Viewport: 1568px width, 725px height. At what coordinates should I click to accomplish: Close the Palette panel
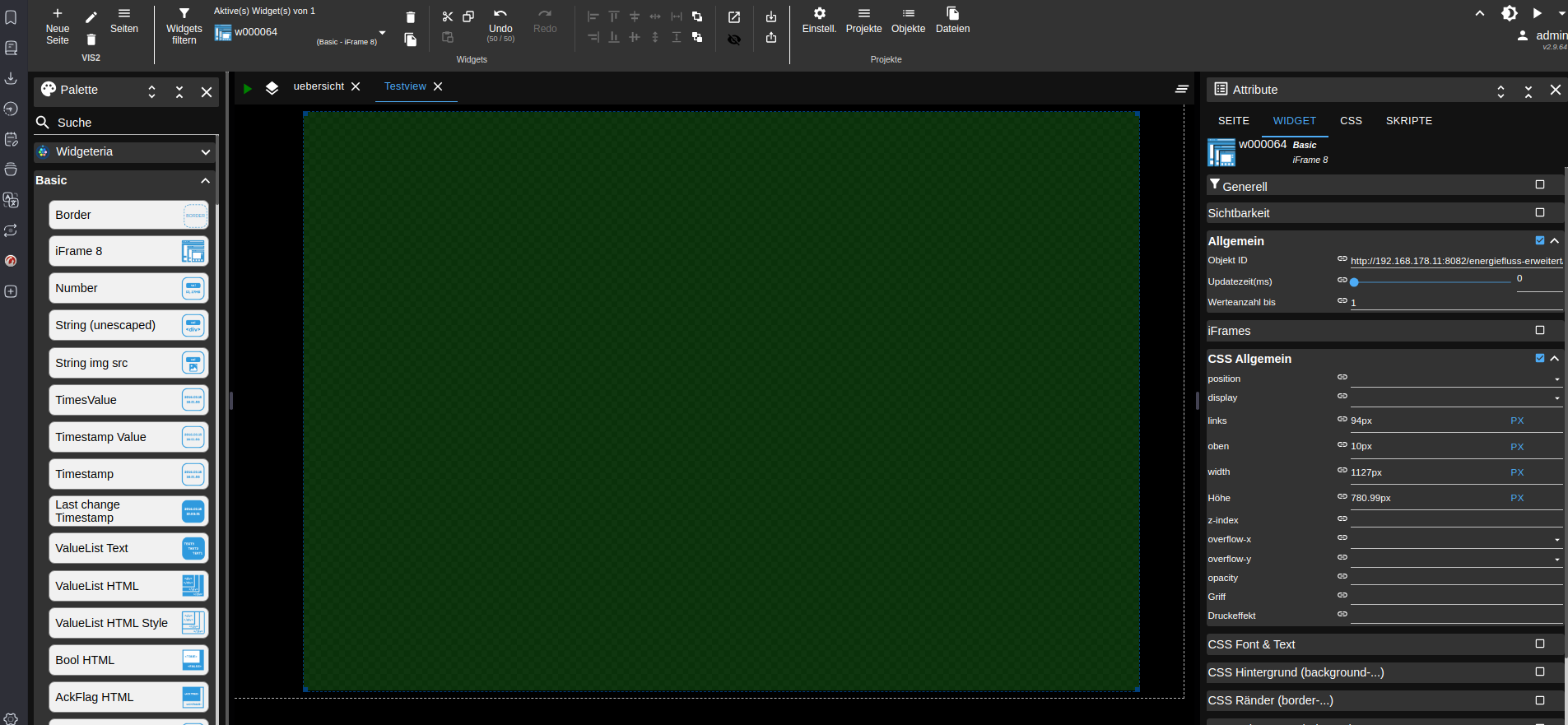tap(207, 92)
